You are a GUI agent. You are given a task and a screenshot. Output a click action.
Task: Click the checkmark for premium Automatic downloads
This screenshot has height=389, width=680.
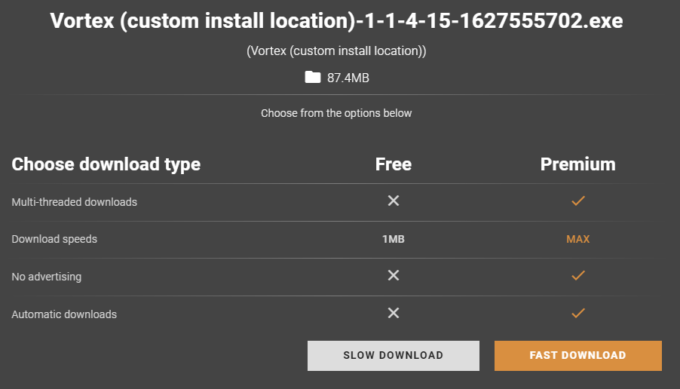pos(578,313)
